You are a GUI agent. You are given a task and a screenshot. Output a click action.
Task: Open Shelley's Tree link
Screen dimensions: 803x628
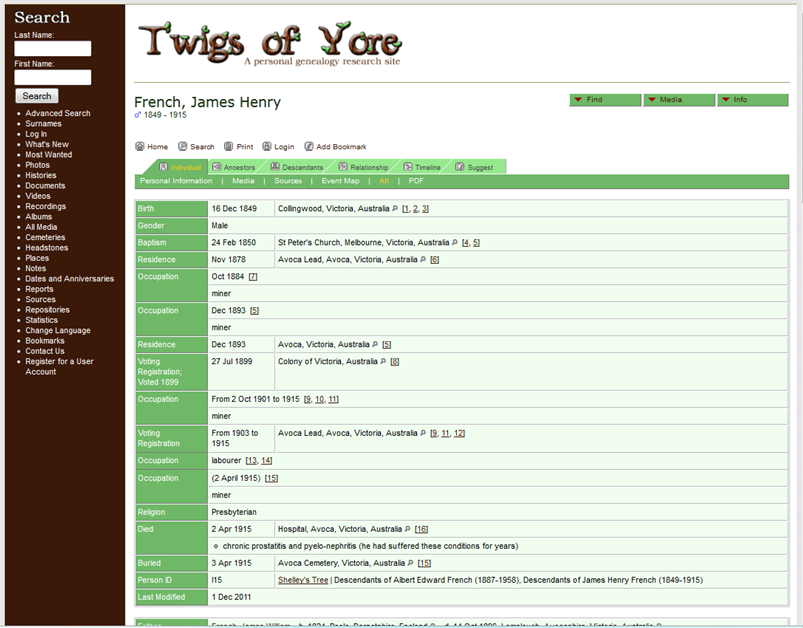pyautogui.click(x=303, y=580)
